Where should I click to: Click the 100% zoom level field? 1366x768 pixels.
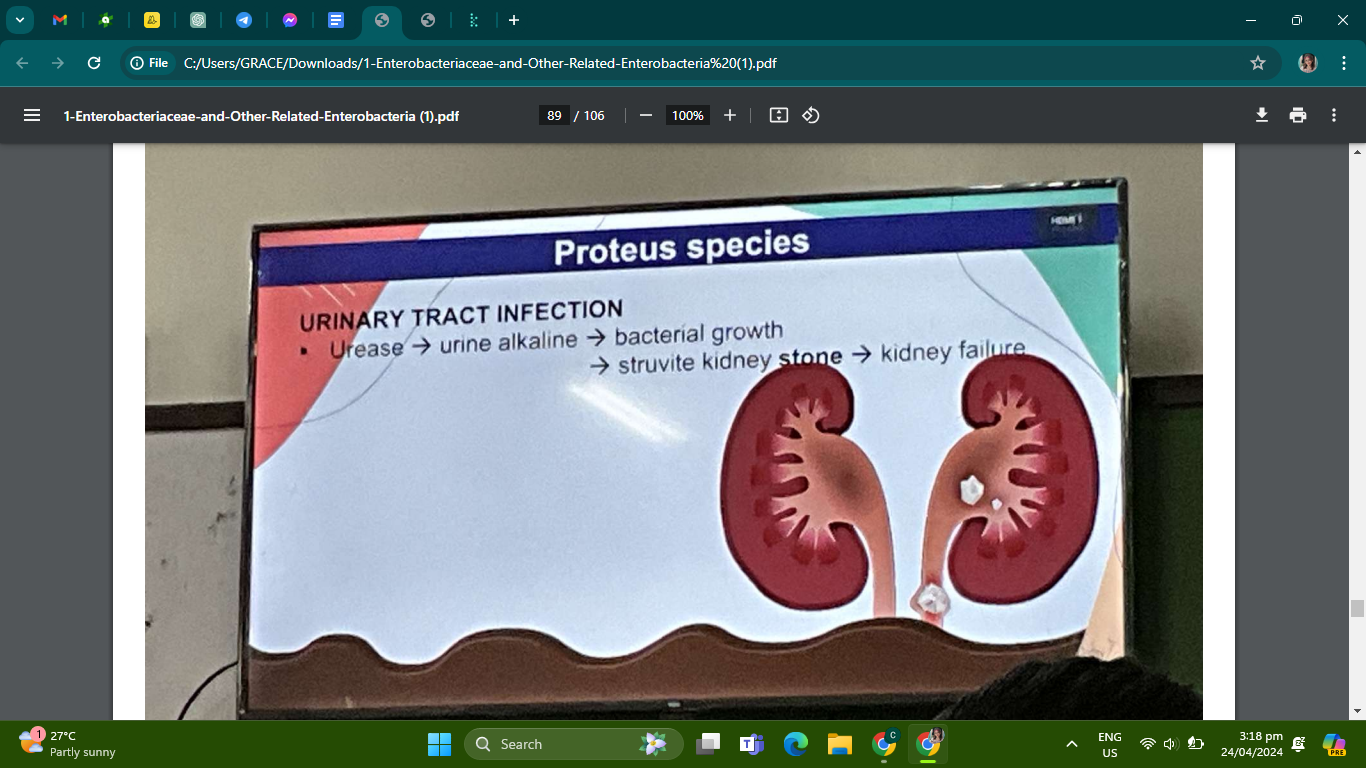coord(688,115)
